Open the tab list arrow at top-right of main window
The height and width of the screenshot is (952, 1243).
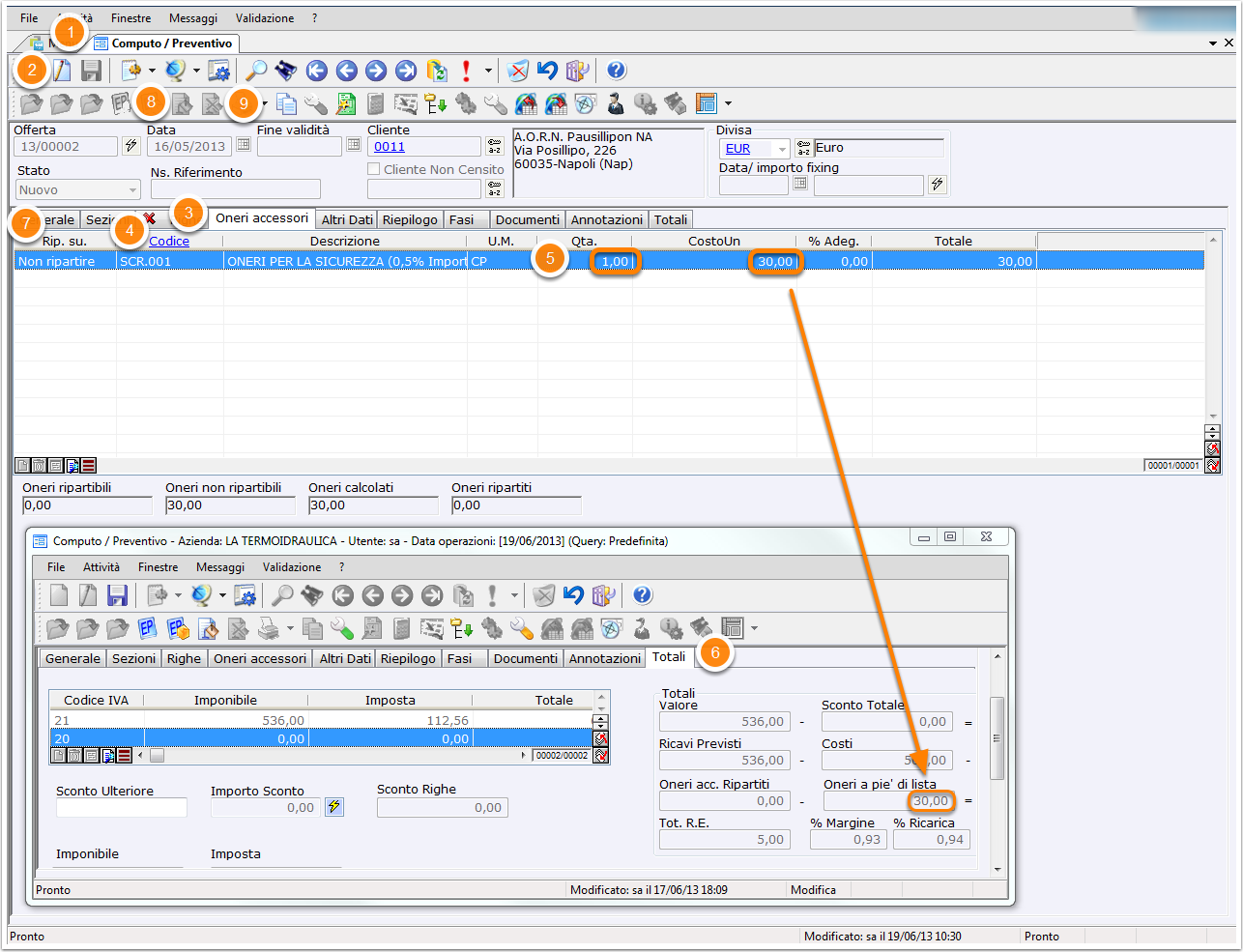1213,43
